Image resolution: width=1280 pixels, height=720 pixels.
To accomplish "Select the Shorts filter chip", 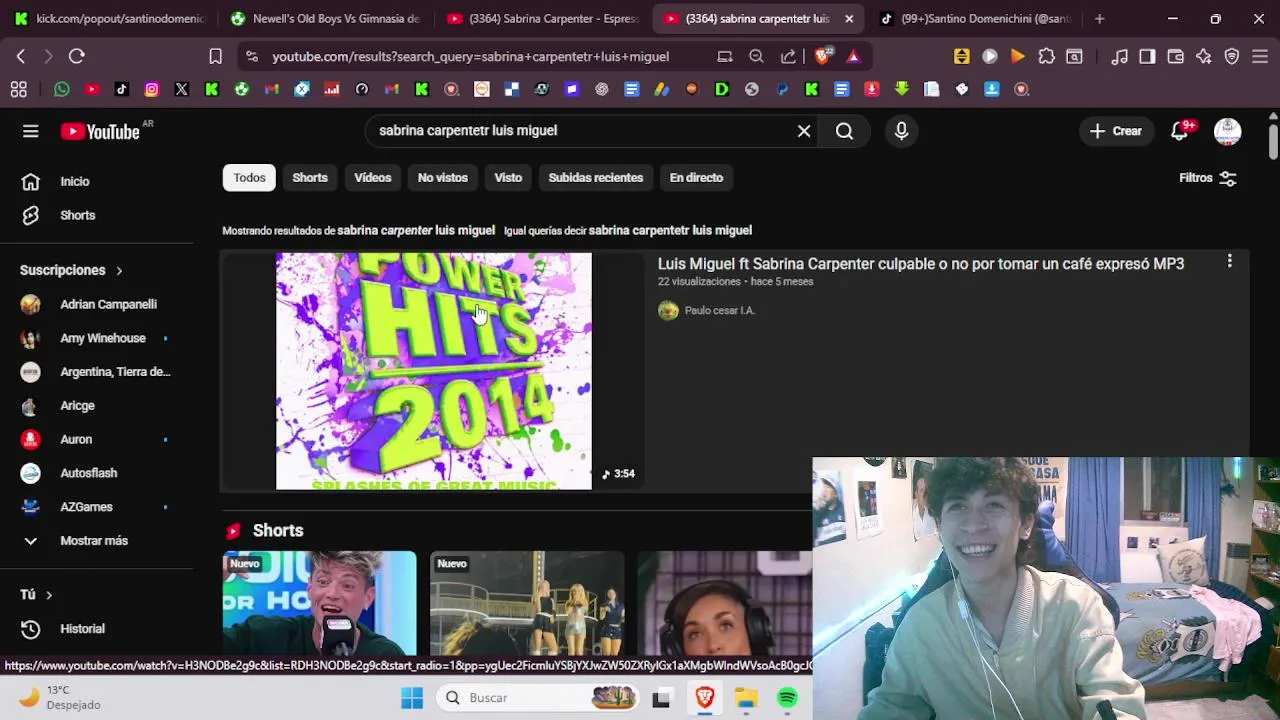I will pos(310,178).
